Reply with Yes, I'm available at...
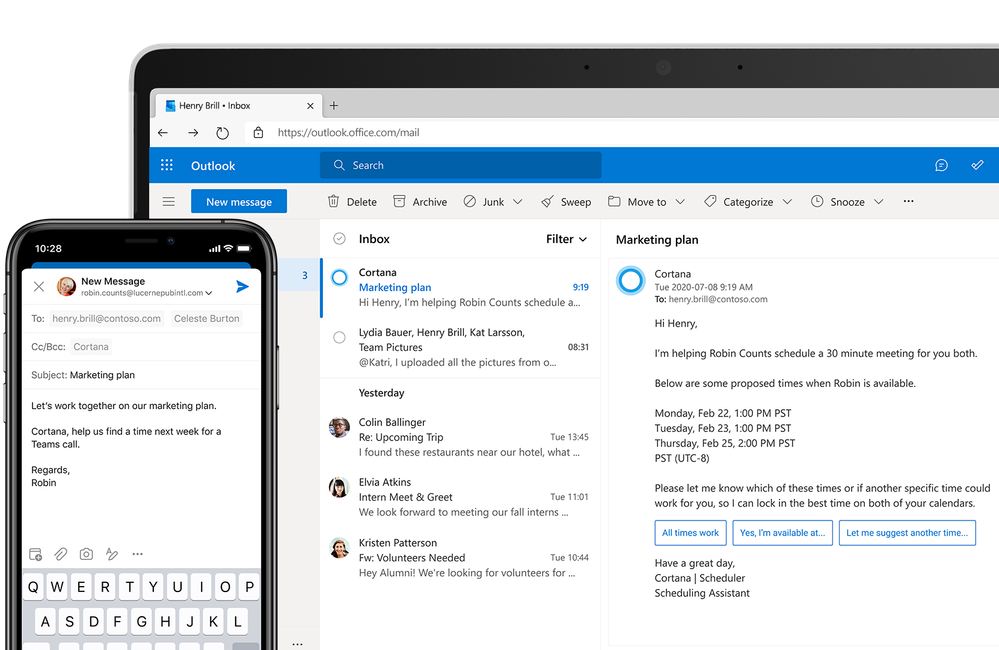The width and height of the screenshot is (999, 650). pos(782,533)
